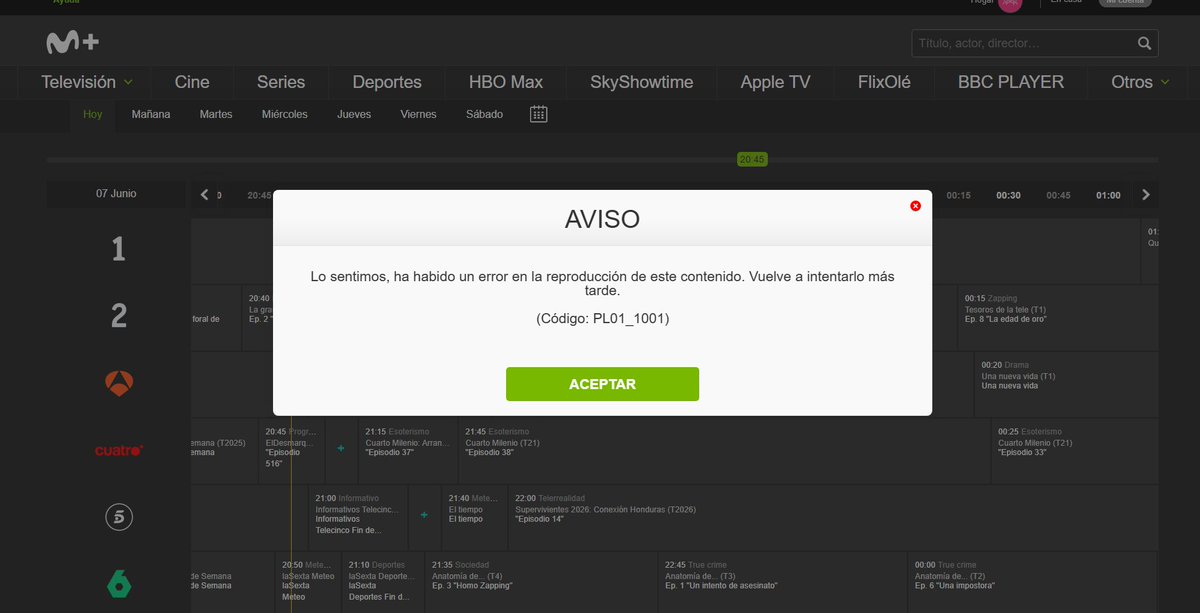1200x613 pixels.
Task: Select the Hoy day tab
Action: tap(93, 114)
